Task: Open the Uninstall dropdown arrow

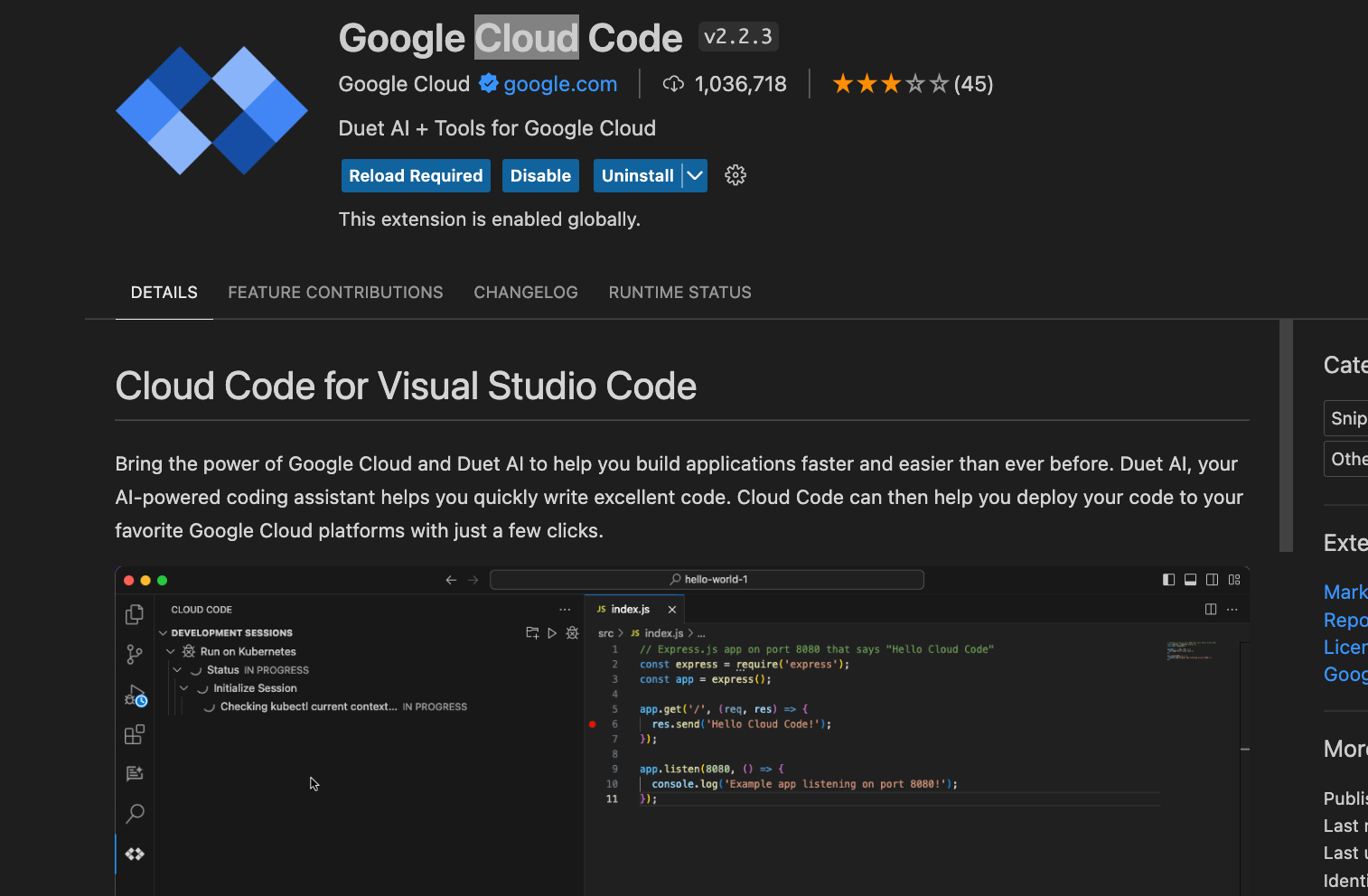Action: [x=695, y=176]
